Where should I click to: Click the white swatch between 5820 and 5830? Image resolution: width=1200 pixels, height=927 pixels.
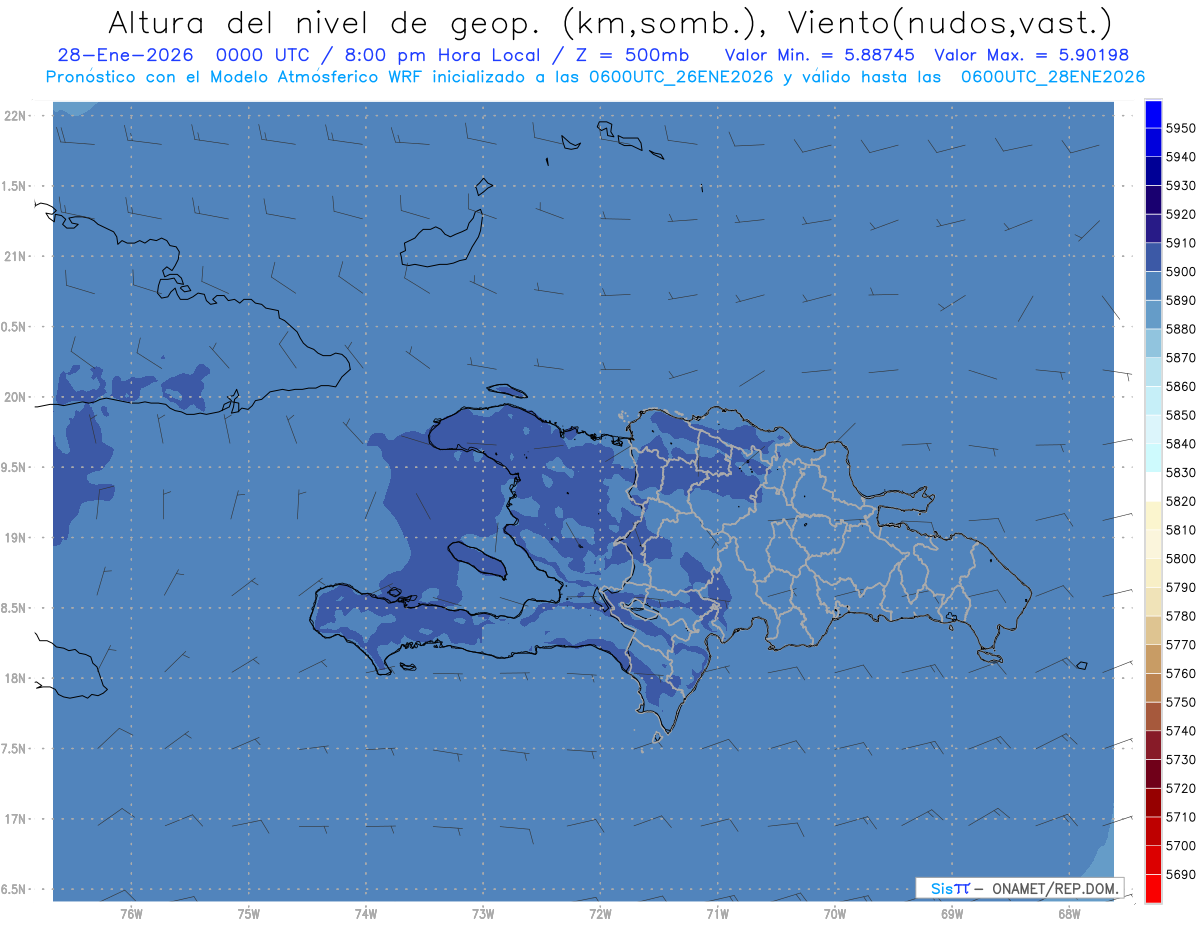point(1152,486)
